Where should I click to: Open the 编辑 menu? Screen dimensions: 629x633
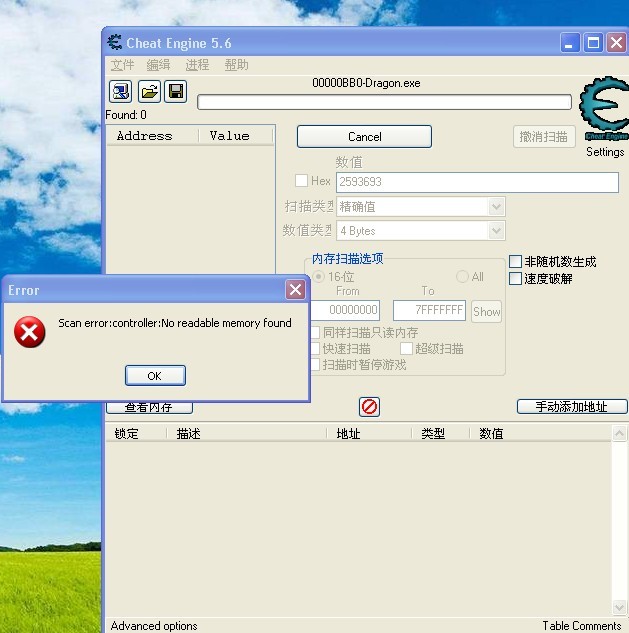158,65
